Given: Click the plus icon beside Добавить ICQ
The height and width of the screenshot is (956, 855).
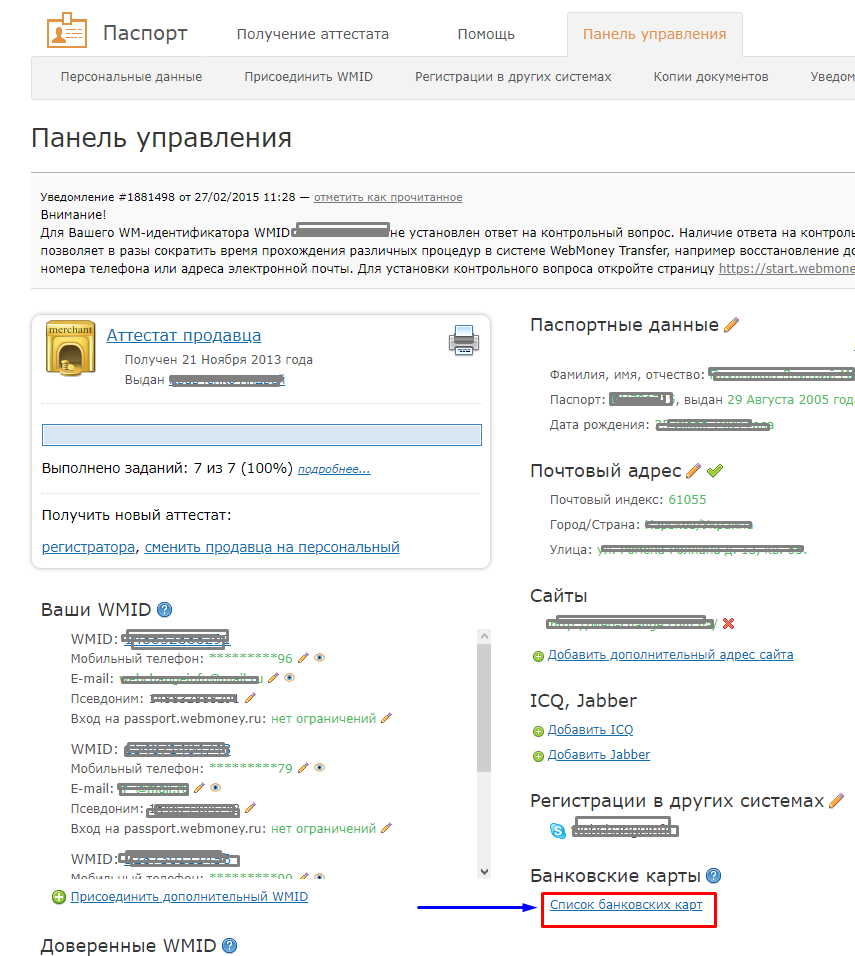Looking at the screenshot, I should tap(538, 731).
